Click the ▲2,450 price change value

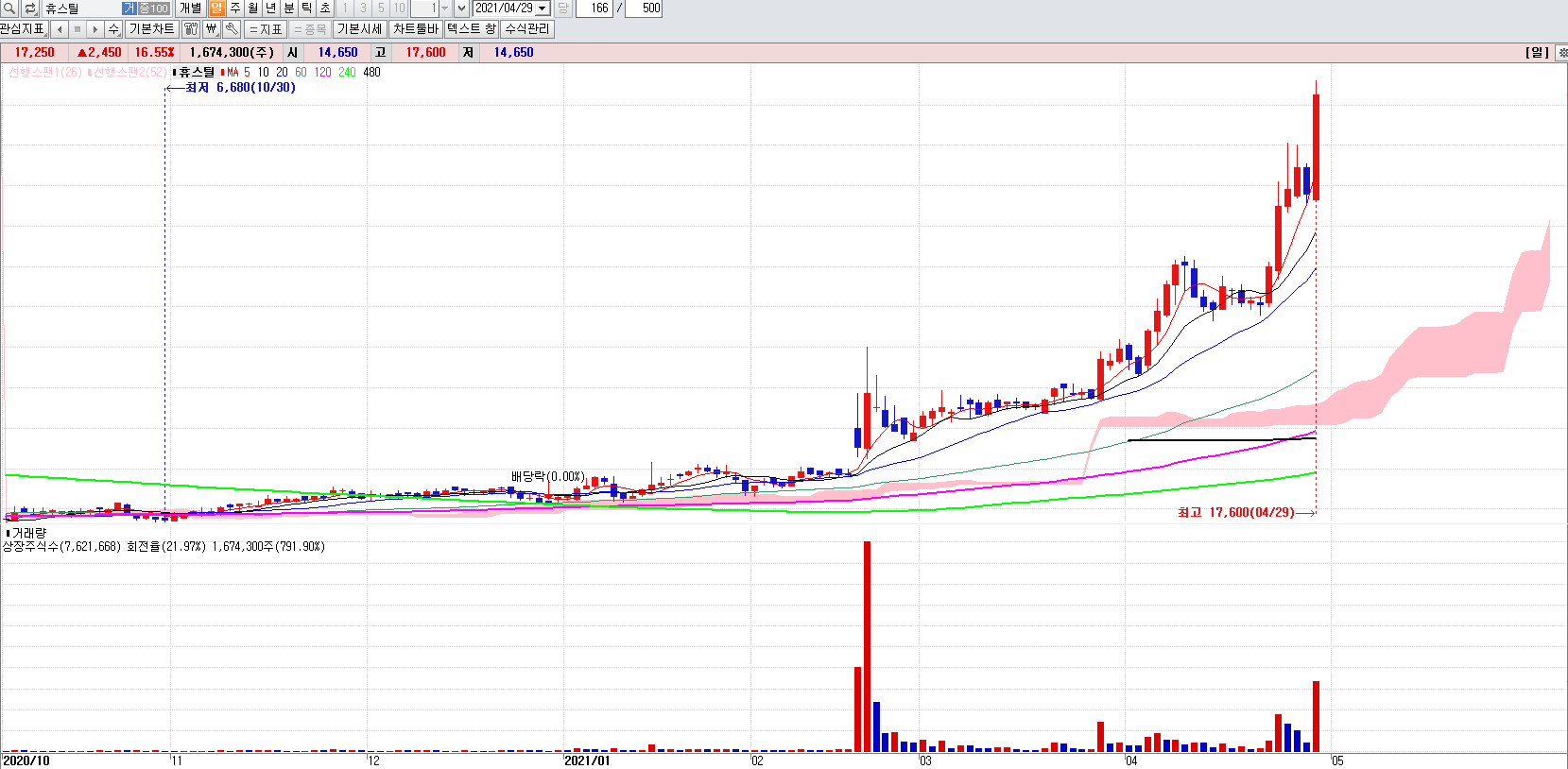click(99, 53)
